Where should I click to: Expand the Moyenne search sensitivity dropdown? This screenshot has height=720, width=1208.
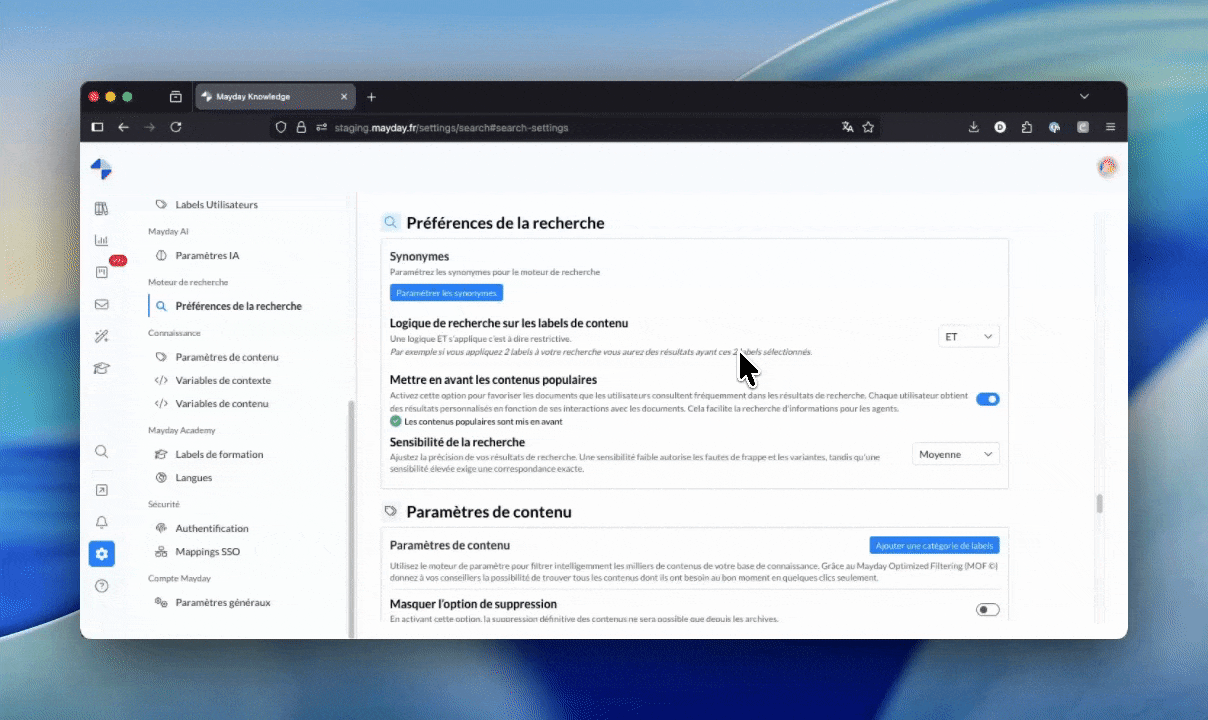(x=956, y=454)
